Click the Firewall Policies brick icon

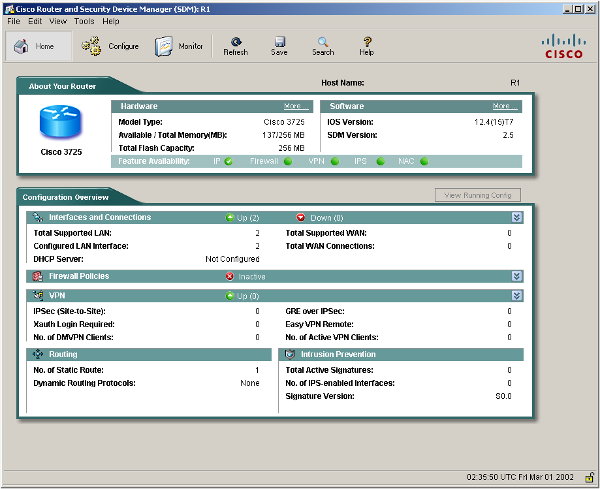point(38,276)
